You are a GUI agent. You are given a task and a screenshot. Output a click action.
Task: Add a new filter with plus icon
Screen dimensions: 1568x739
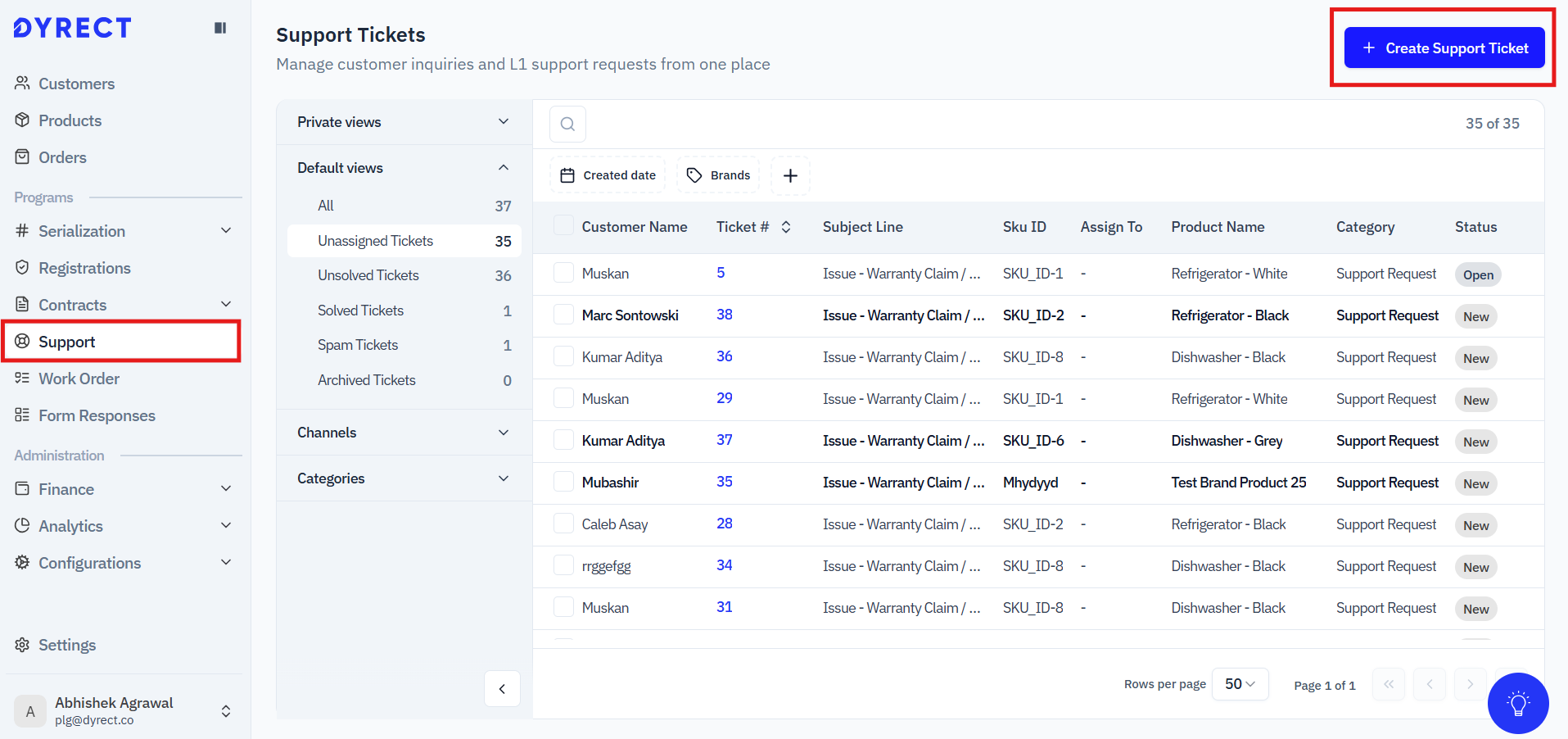tap(790, 175)
